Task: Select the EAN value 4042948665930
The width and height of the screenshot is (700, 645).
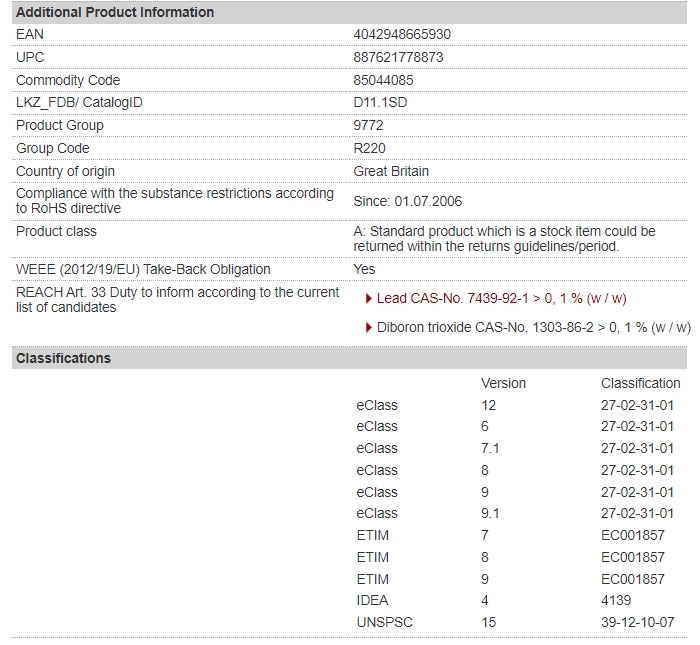Action: coord(402,34)
